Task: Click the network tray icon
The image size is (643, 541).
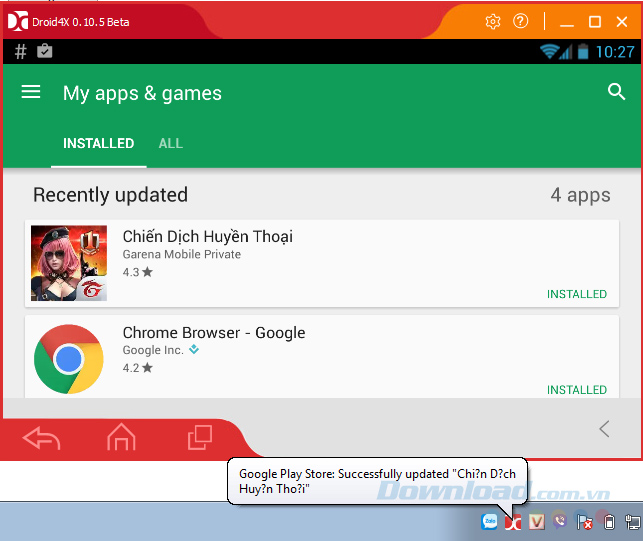Action: 632,521
